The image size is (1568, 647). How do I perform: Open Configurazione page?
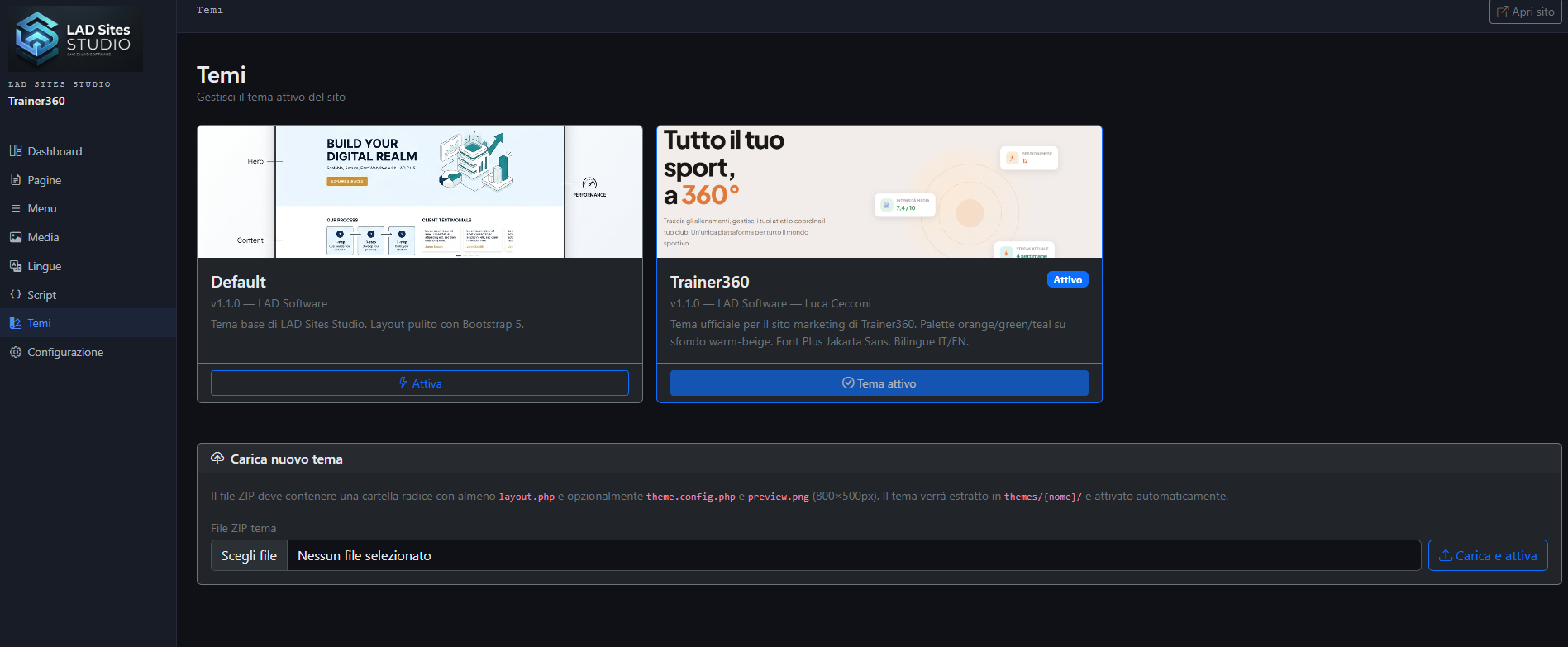click(x=88, y=352)
